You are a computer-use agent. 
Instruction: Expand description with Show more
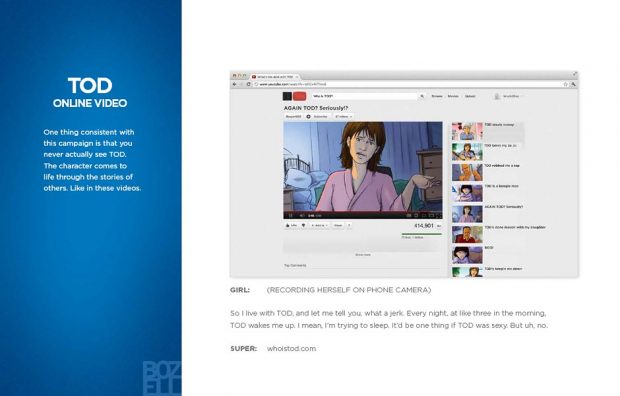click(x=363, y=255)
